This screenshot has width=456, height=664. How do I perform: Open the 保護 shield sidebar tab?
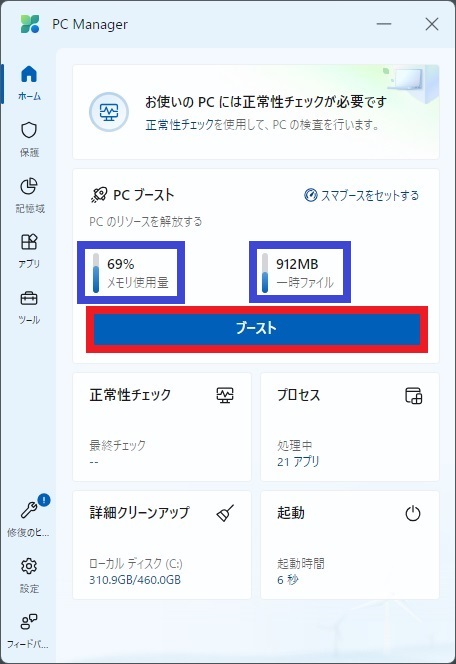[x=29, y=139]
